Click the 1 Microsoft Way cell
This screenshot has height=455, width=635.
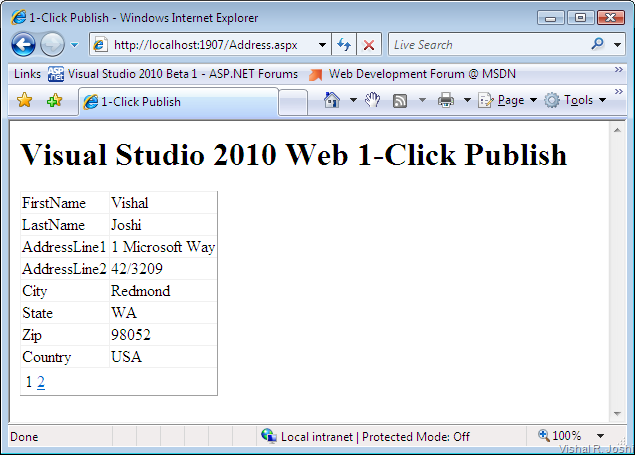click(163, 247)
